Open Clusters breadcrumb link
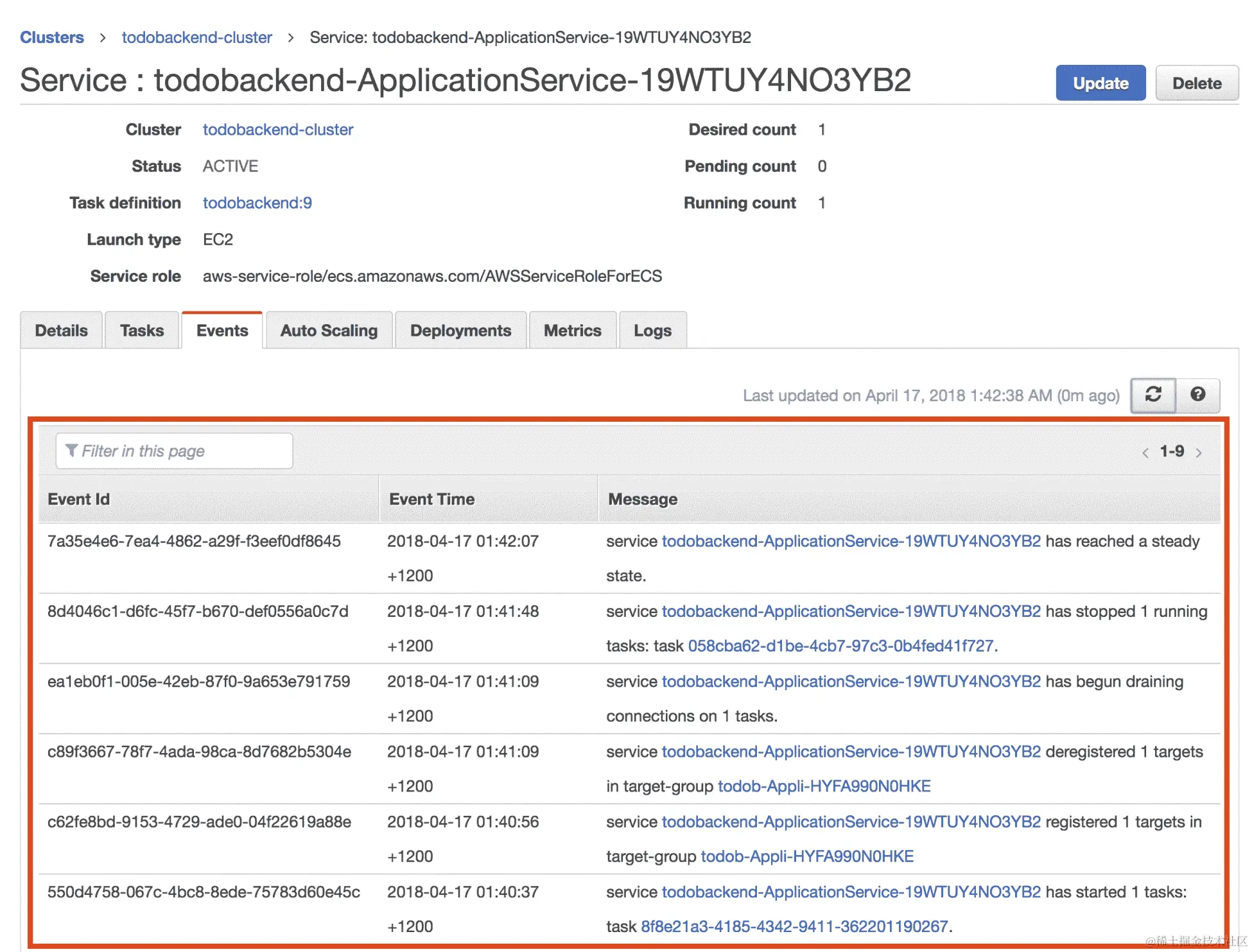This screenshot has height=952, width=1252. [x=52, y=37]
